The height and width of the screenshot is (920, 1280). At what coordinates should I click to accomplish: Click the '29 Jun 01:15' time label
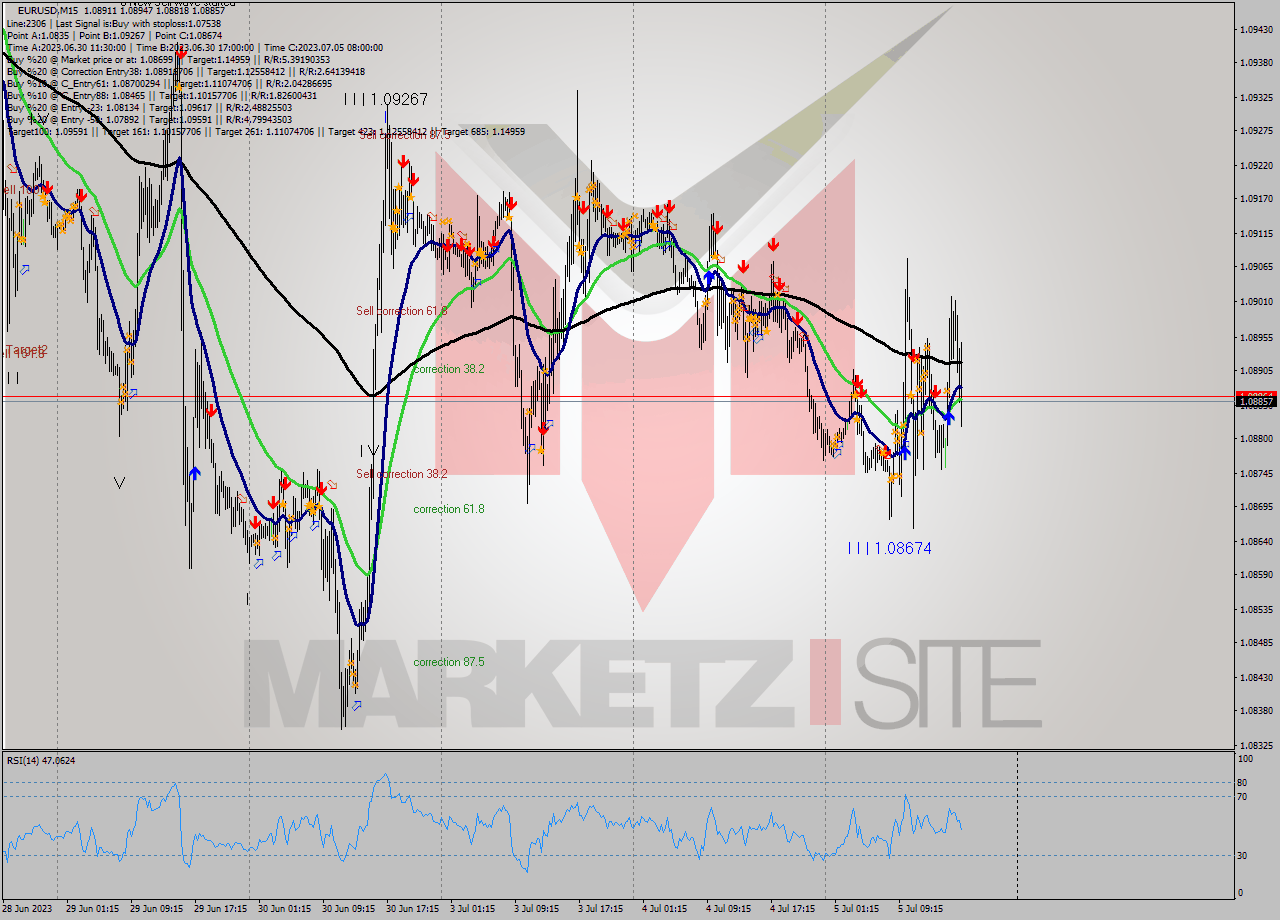point(92,909)
